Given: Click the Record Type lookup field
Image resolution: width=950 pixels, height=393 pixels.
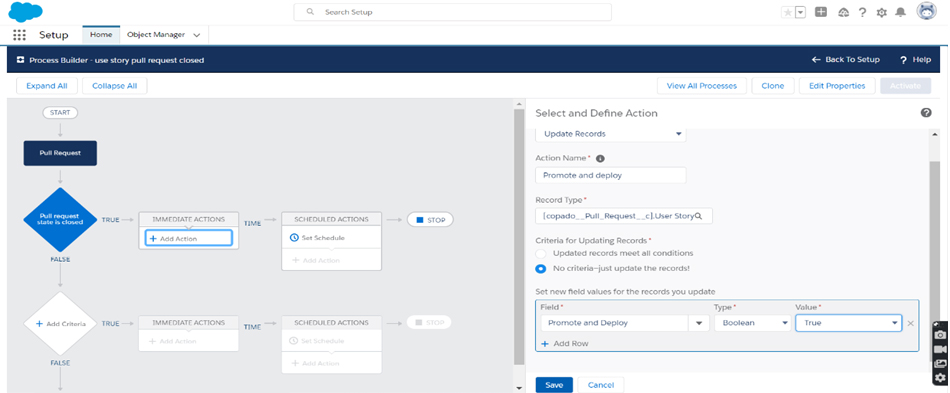Looking at the screenshot, I should pos(624,216).
